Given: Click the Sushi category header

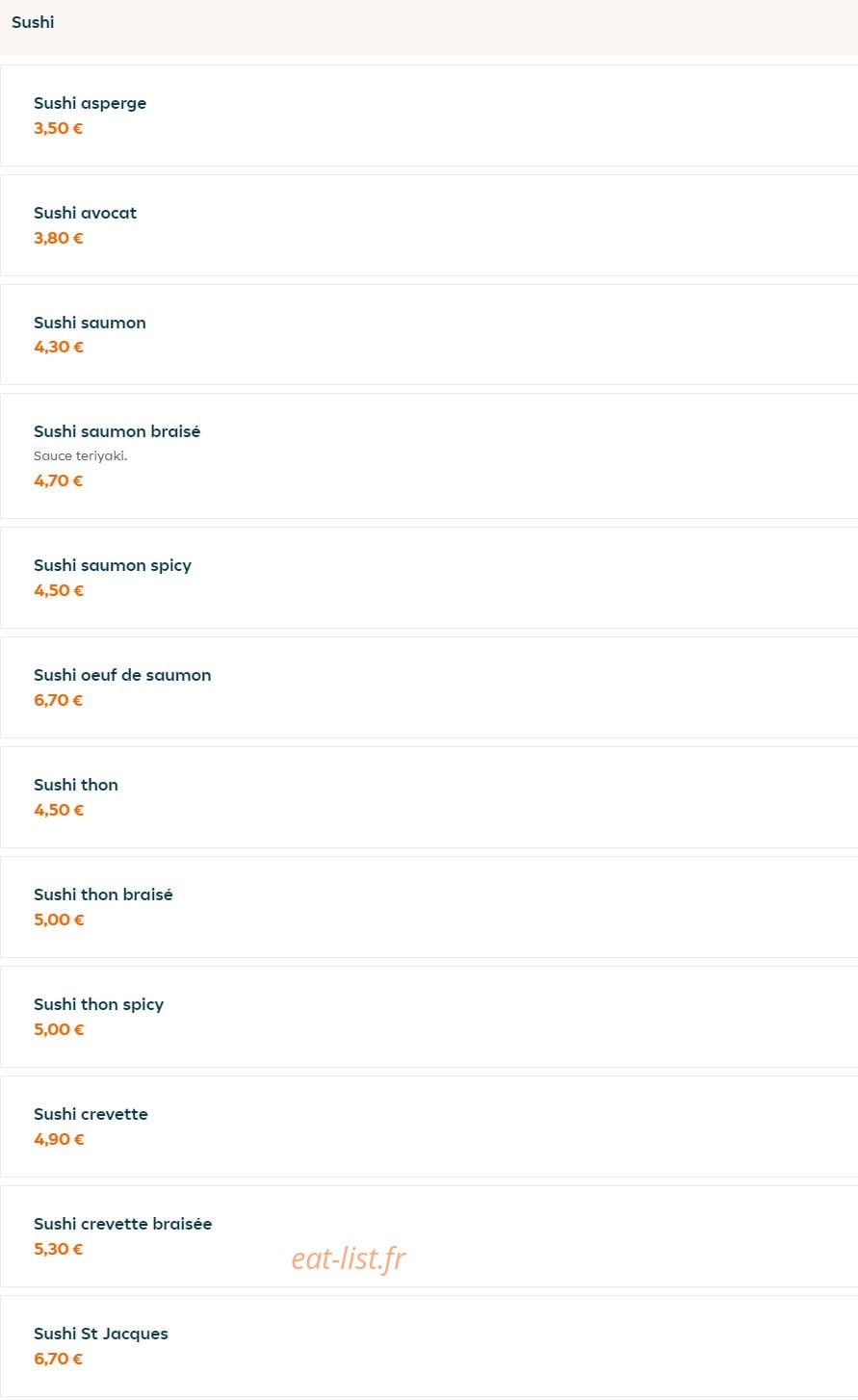Looking at the screenshot, I should click(33, 22).
